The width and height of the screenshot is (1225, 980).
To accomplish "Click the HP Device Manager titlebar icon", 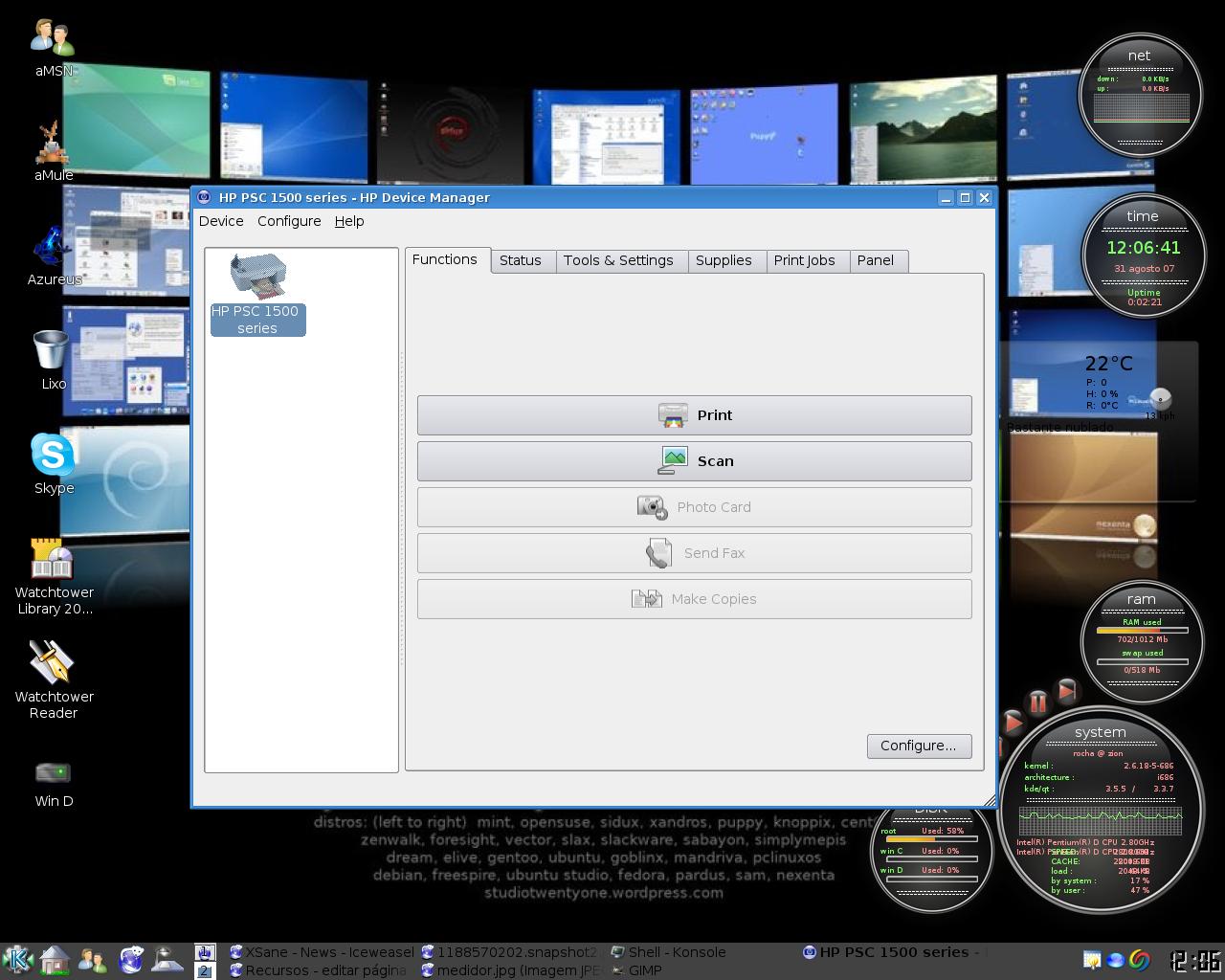I will (x=204, y=197).
